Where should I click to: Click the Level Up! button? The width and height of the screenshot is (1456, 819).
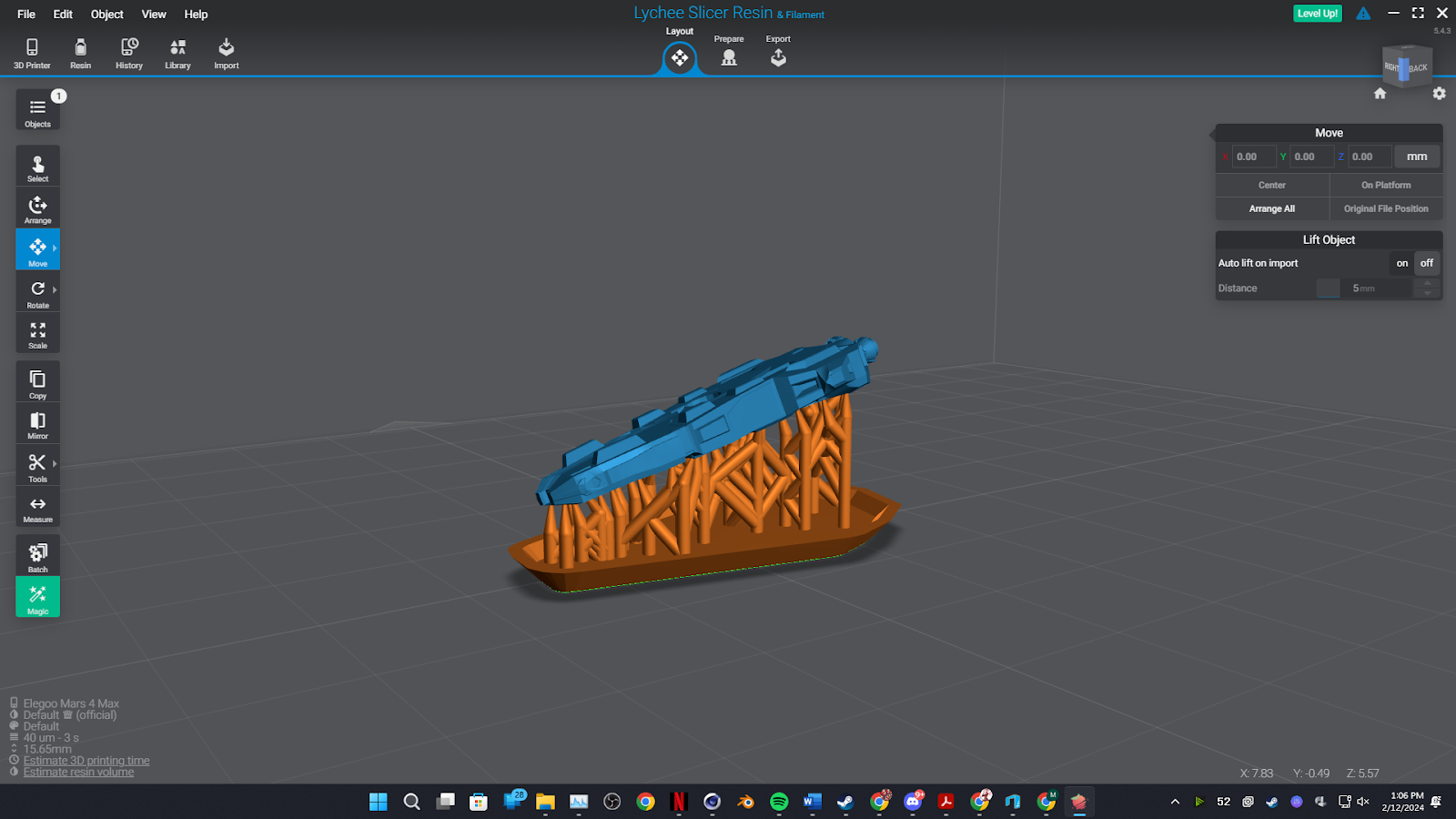coord(1317,13)
